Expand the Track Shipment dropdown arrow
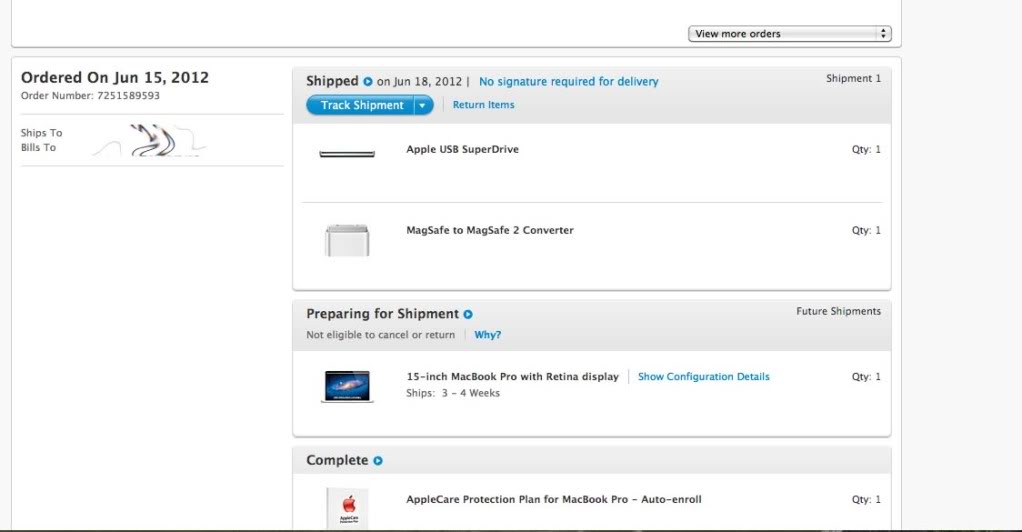1022x532 pixels. pos(423,105)
